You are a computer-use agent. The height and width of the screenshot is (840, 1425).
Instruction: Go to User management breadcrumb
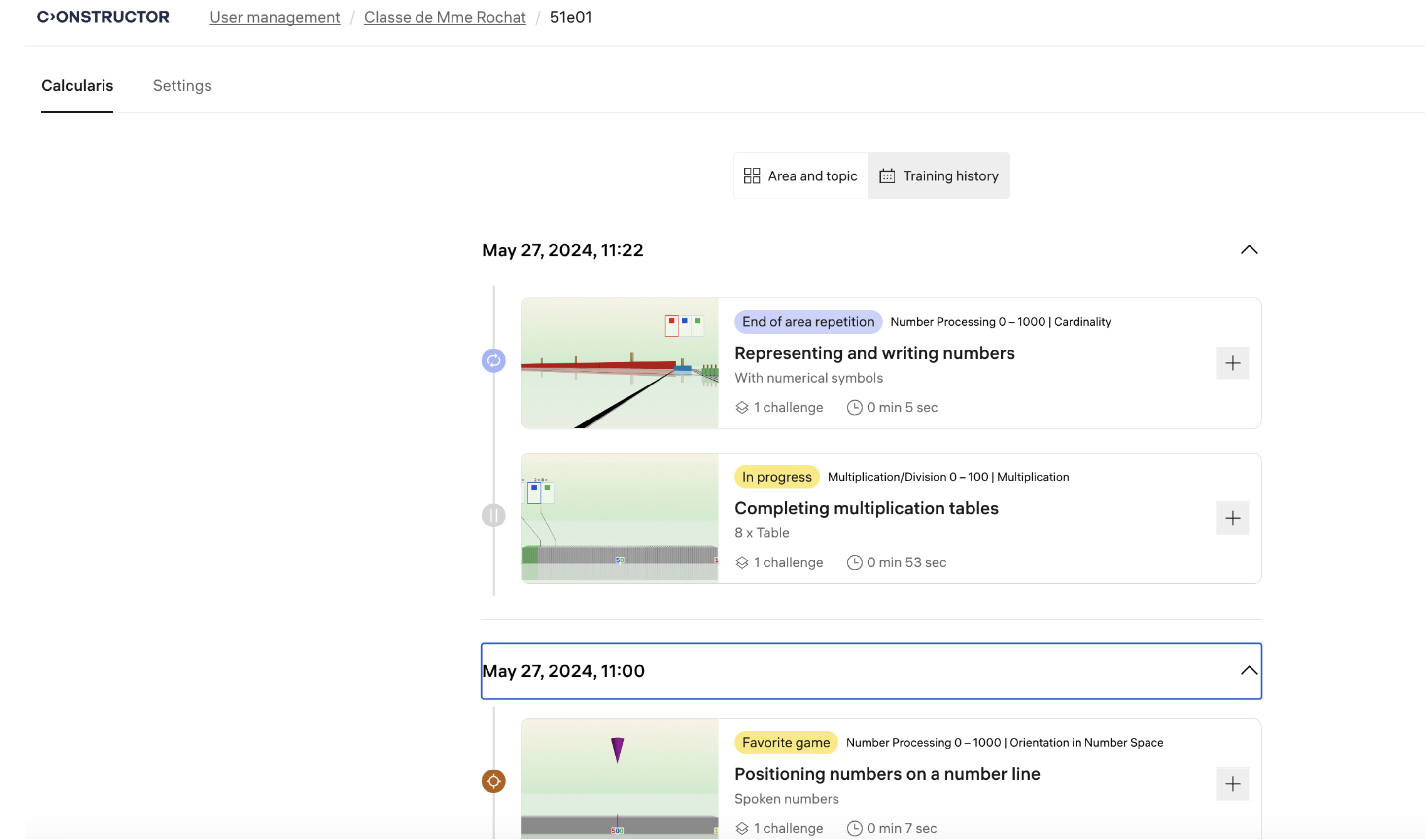pos(275,17)
